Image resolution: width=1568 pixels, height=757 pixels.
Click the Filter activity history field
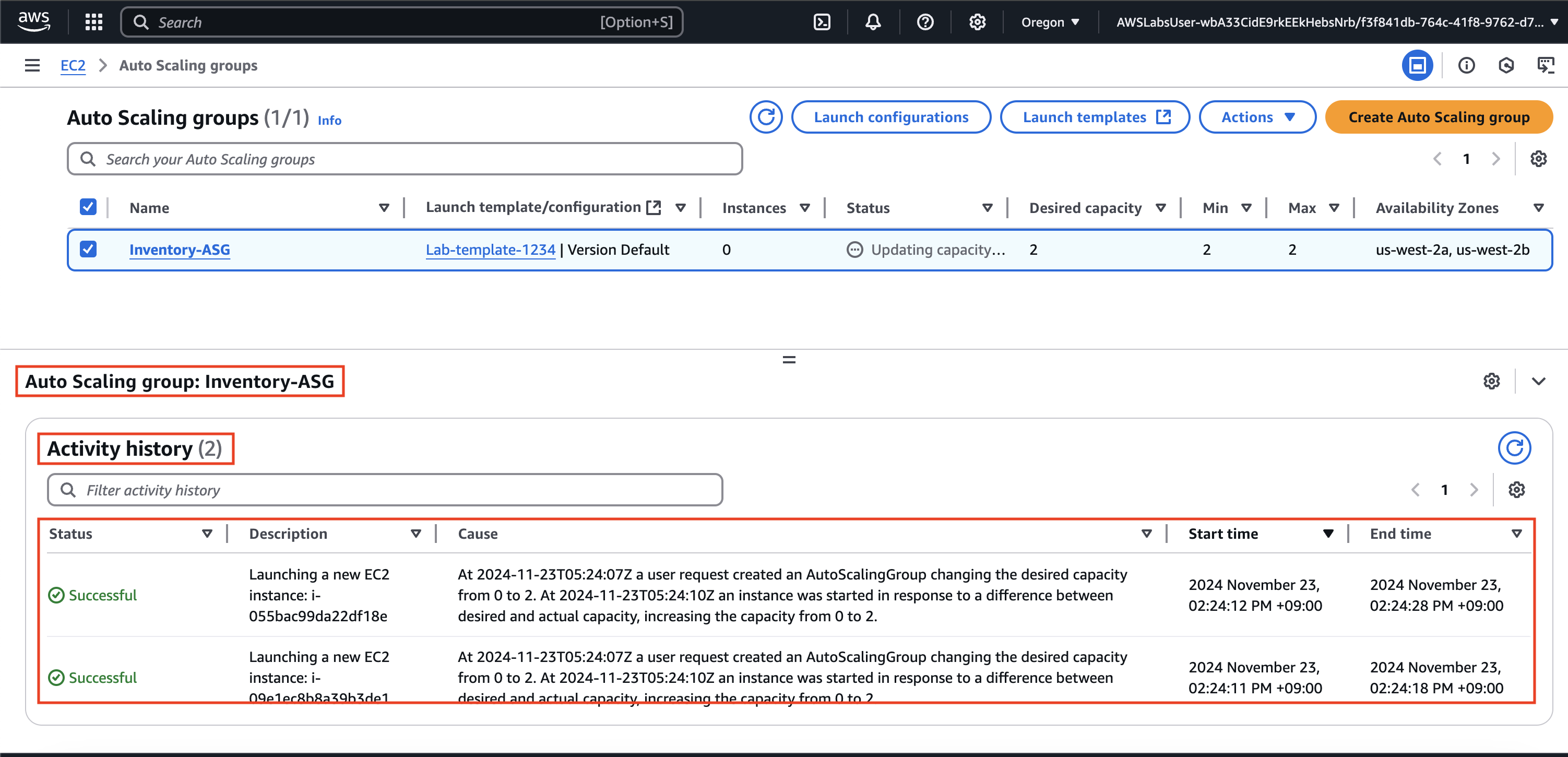pos(385,490)
